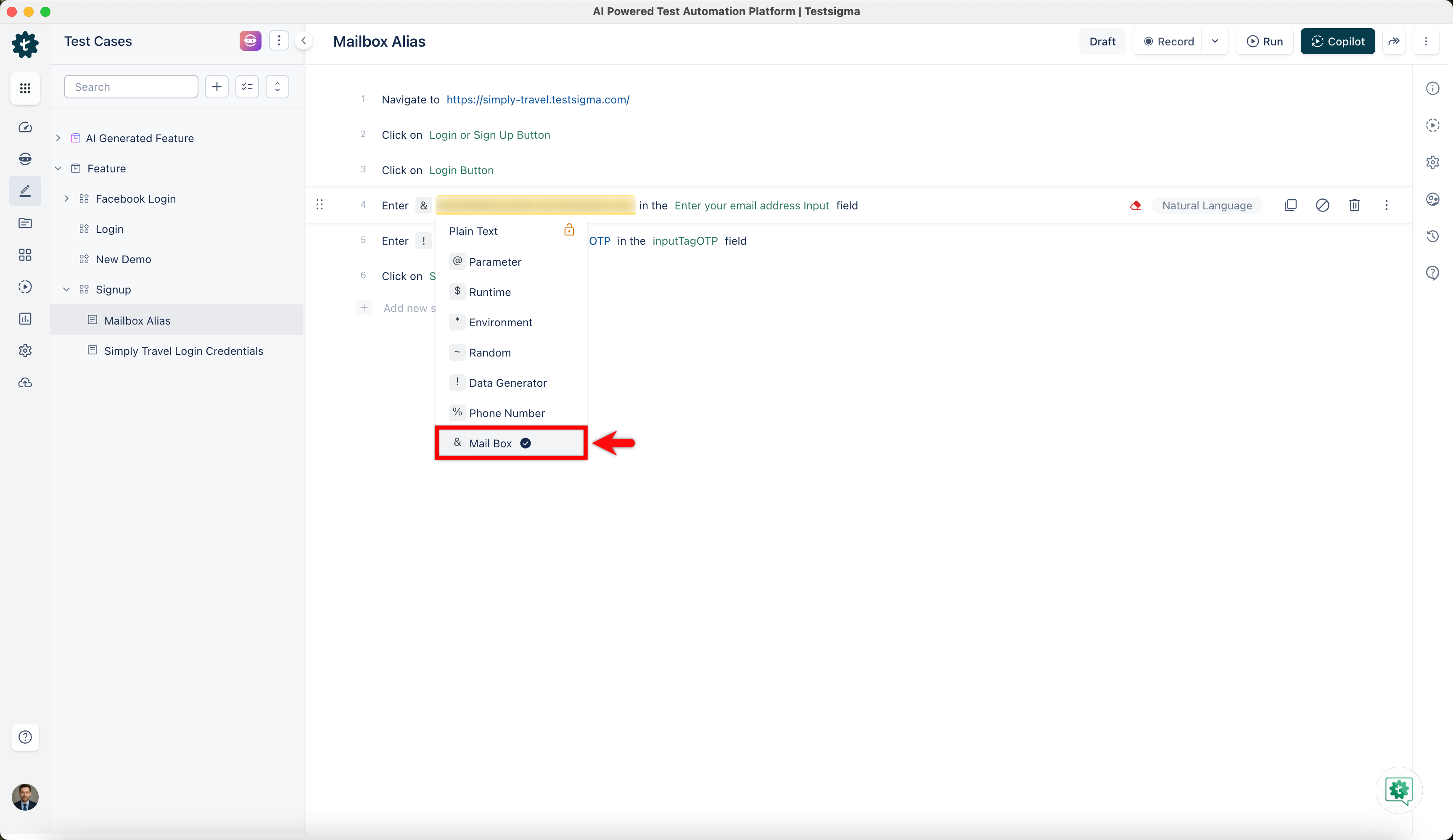Collapse the Signup scenario
The width and height of the screenshot is (1453, 840).
pos(66,289)
